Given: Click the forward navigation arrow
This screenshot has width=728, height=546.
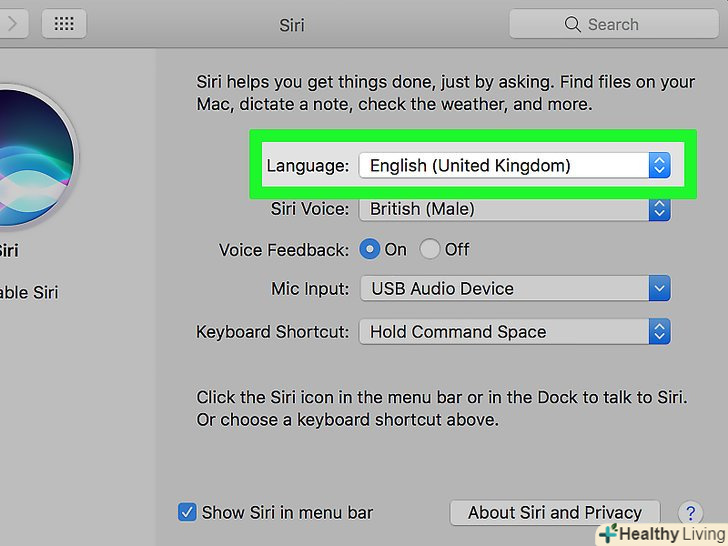Looking at the screenshot, I should tap(13, 24).
